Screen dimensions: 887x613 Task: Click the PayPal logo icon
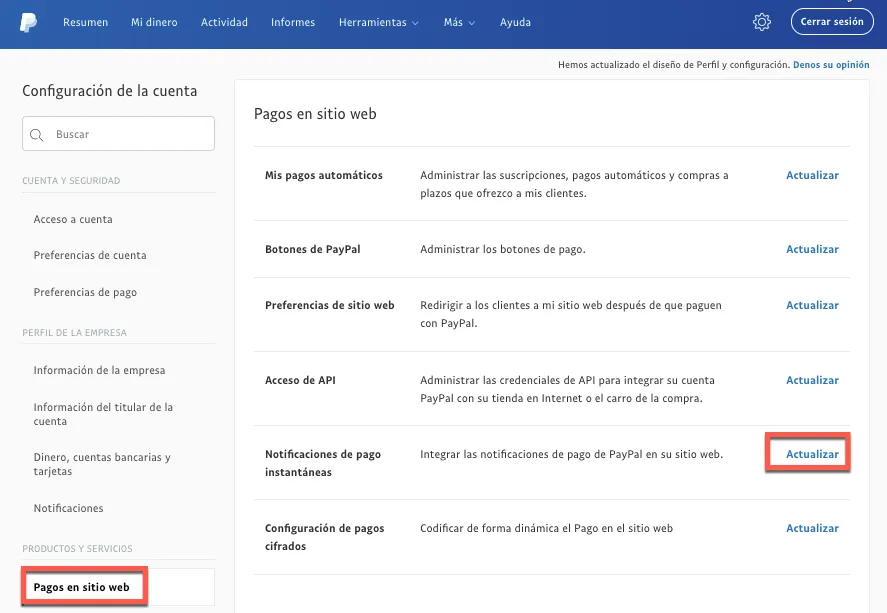pyautogui.click(x=28, y=23)
